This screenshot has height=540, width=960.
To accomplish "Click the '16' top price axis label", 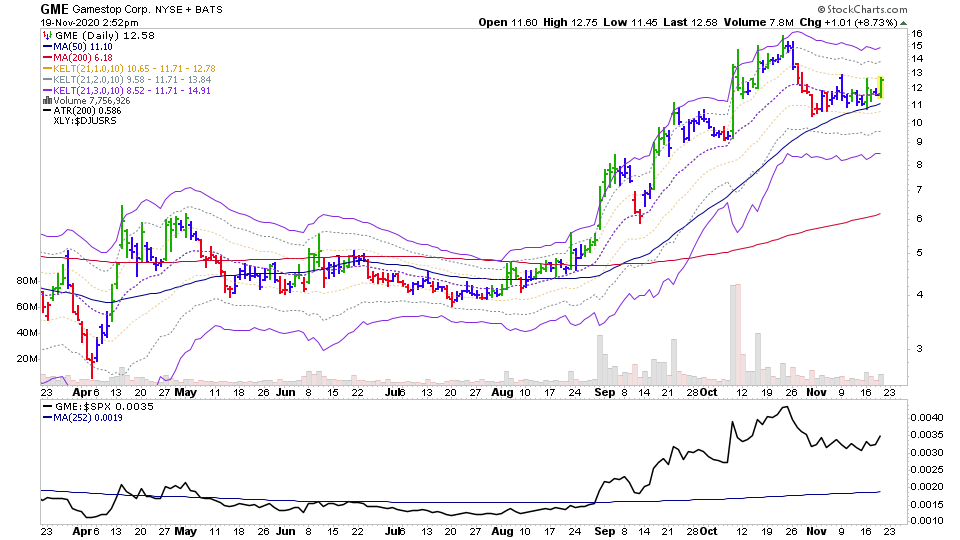I will (917, 34).
